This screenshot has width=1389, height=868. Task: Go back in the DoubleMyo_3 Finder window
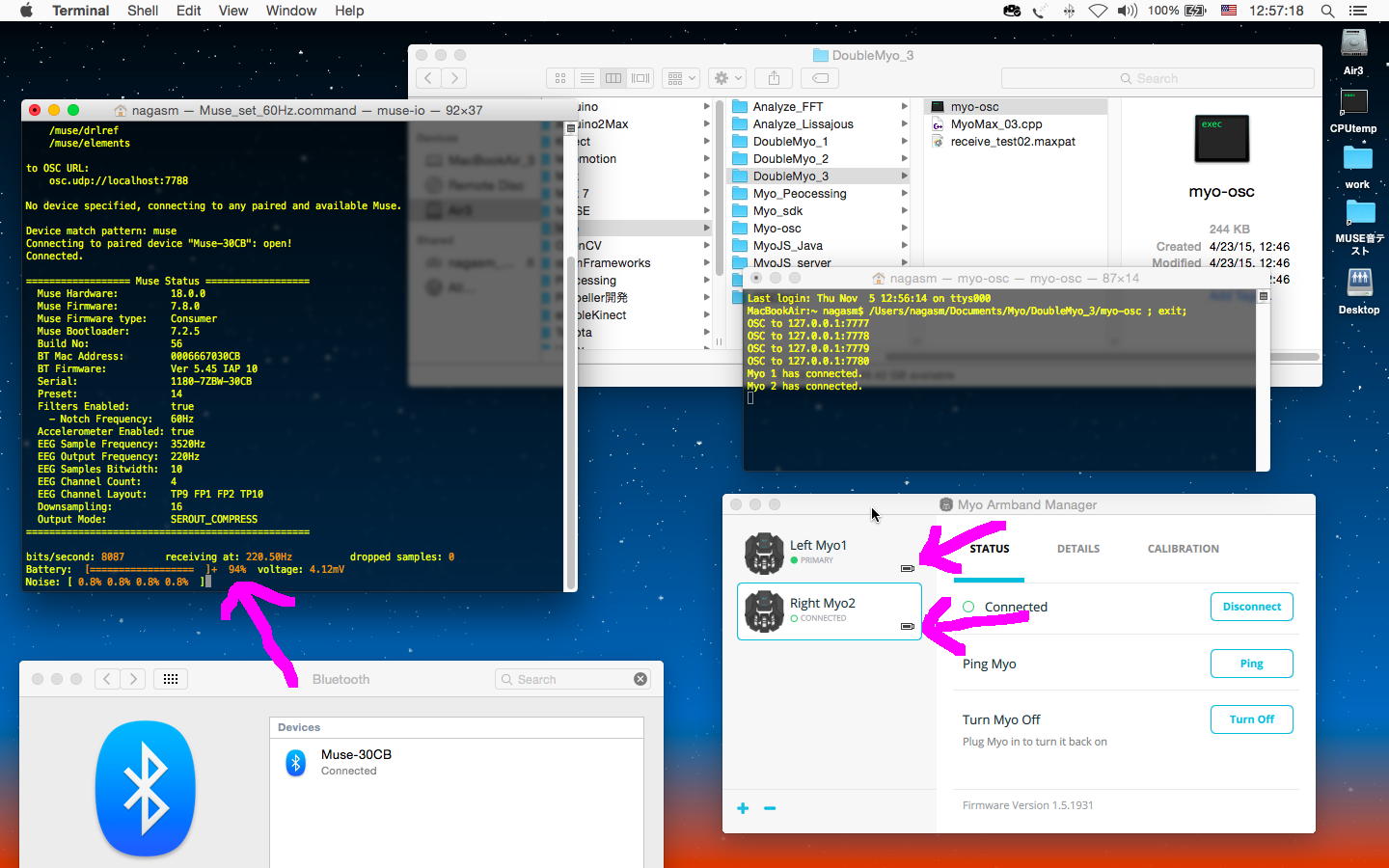[428, 78]
